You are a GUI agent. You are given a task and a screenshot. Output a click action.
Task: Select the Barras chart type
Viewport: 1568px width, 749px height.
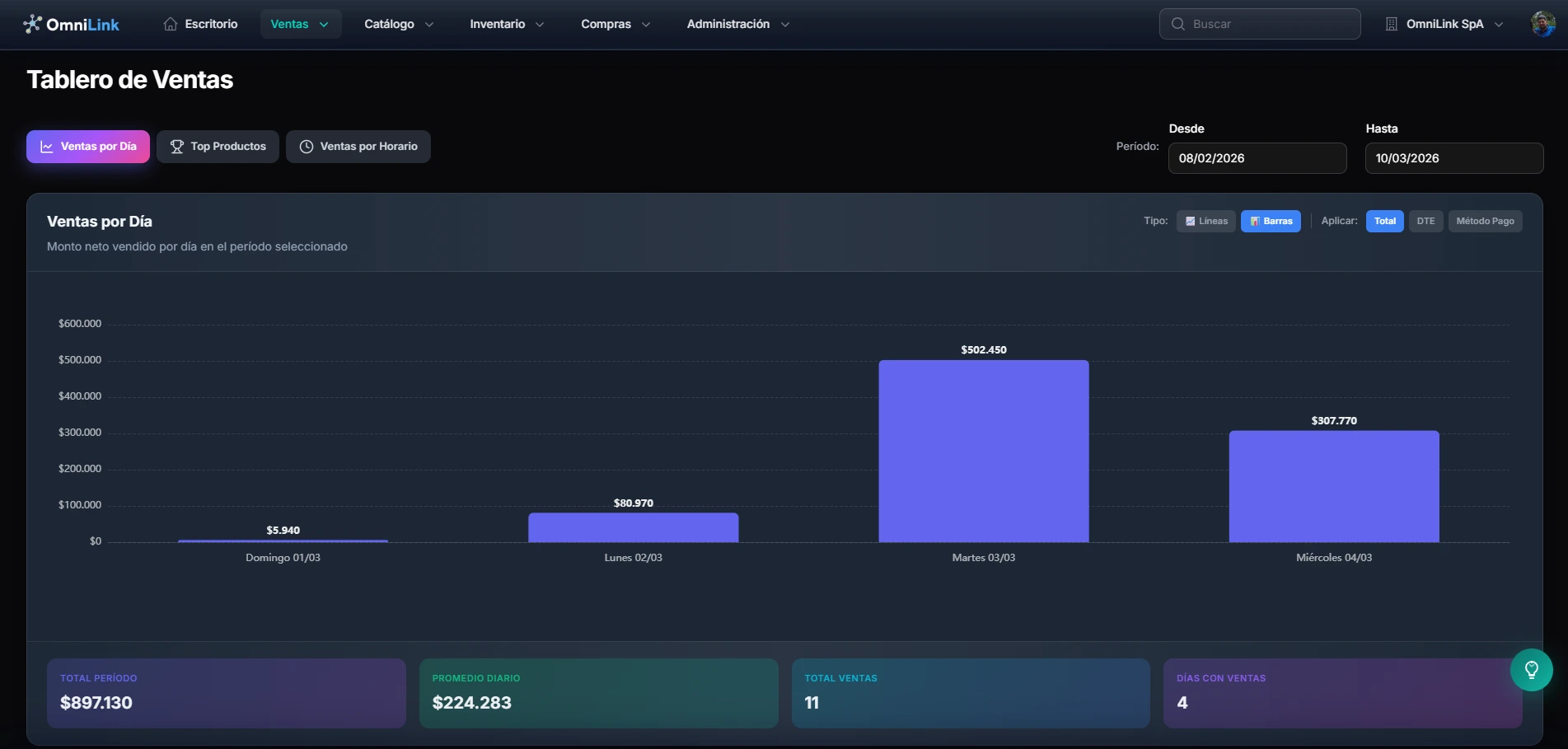coord(1271,221)
